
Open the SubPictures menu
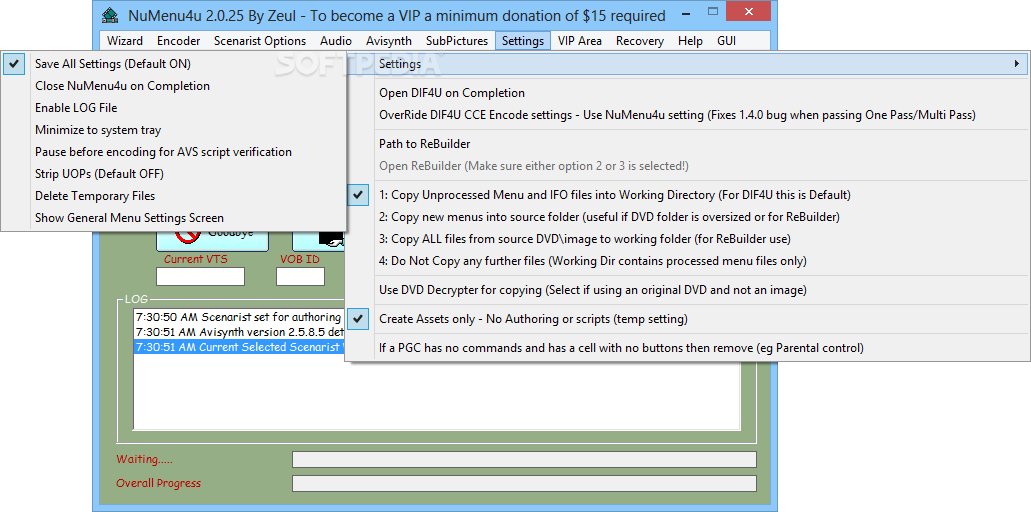click(x=457, y=41)
